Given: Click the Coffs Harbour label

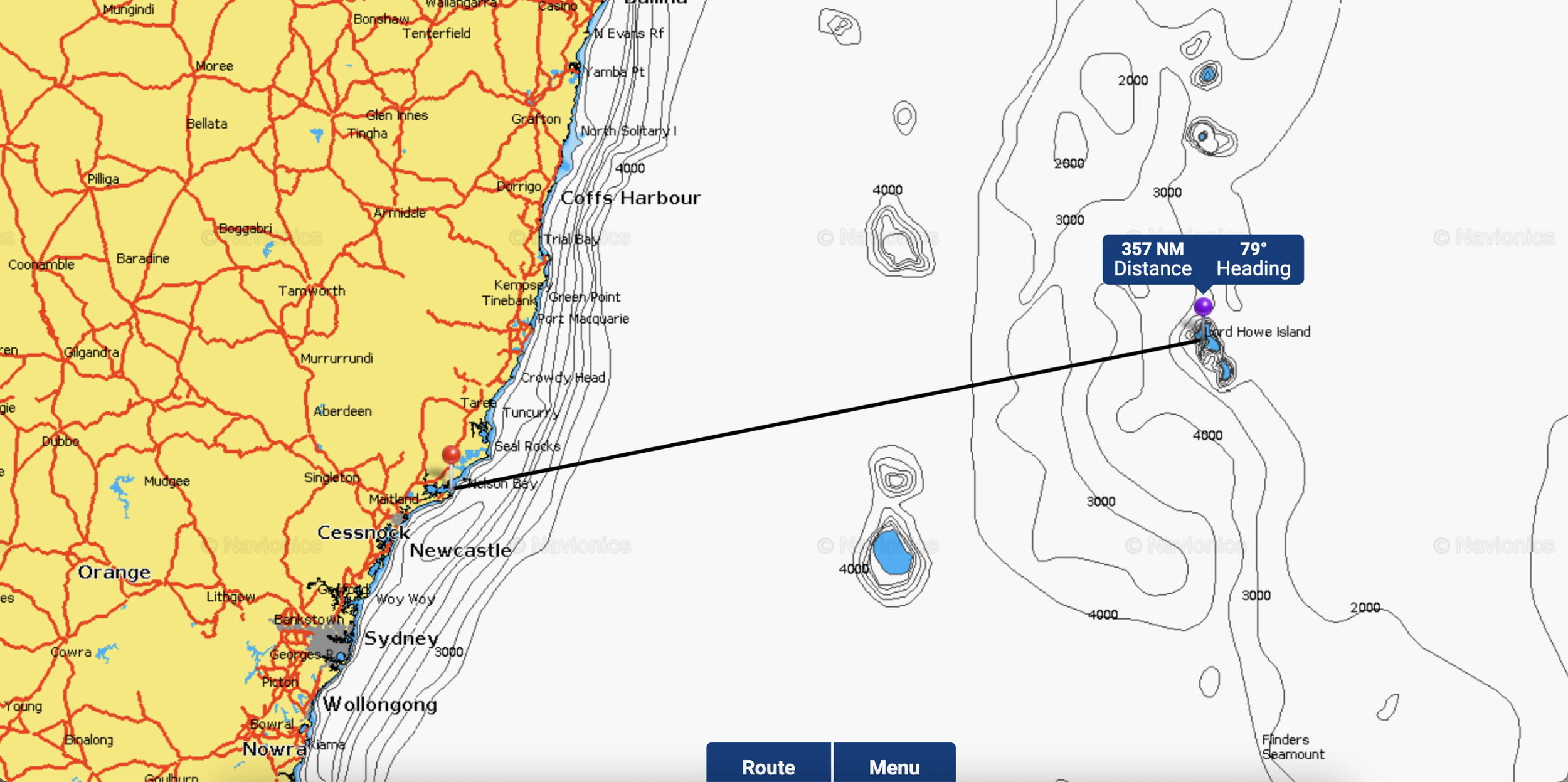Looking at the screenshot, I should point(630,198).
